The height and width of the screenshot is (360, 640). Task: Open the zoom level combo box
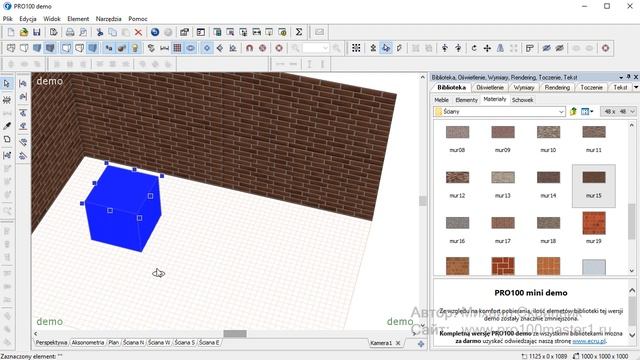click(316, 48)
